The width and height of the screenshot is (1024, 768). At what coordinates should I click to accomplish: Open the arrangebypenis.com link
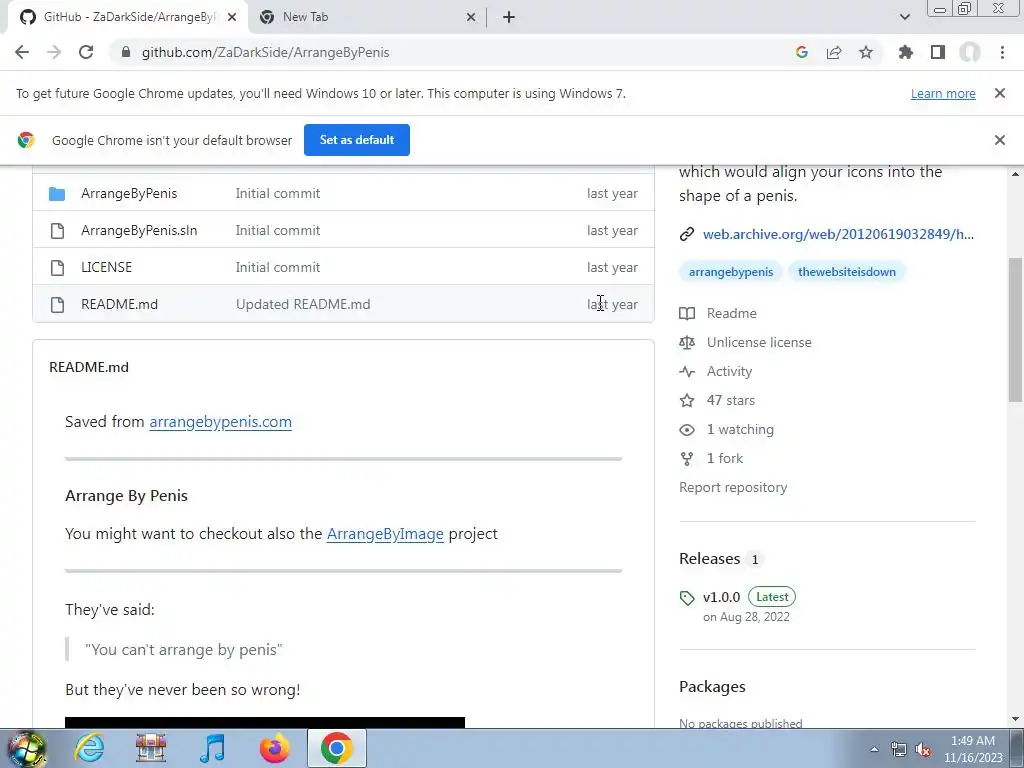(x=220, y=422)
